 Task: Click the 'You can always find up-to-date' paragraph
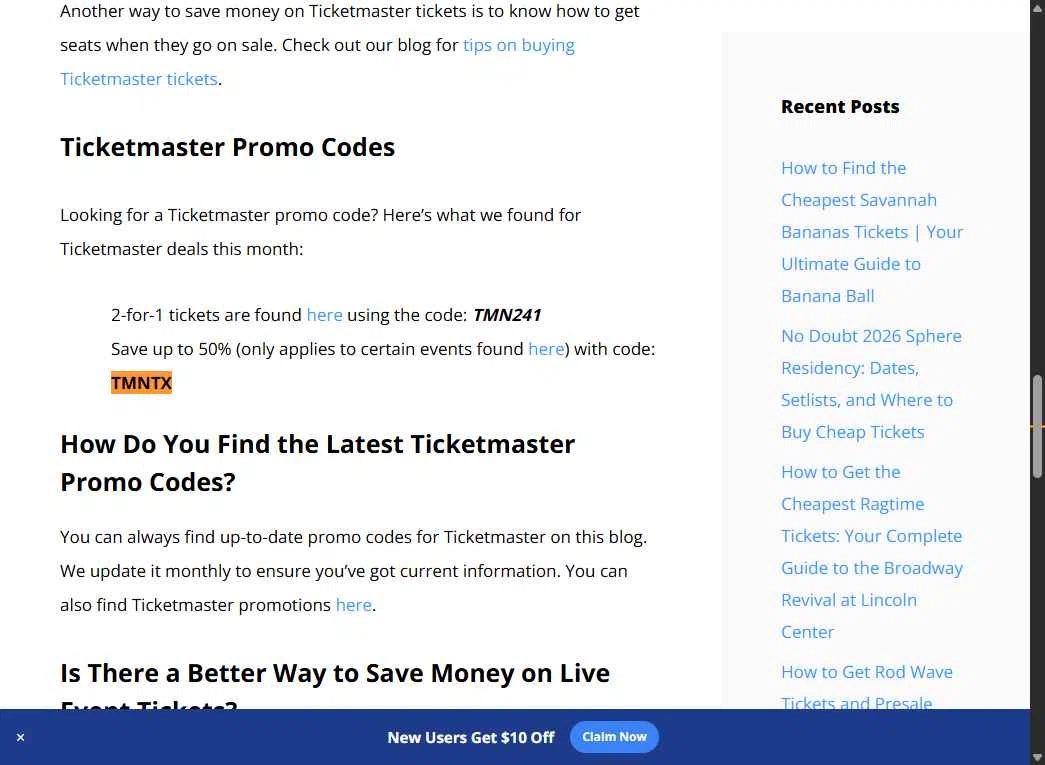click(x=353, y=570)
